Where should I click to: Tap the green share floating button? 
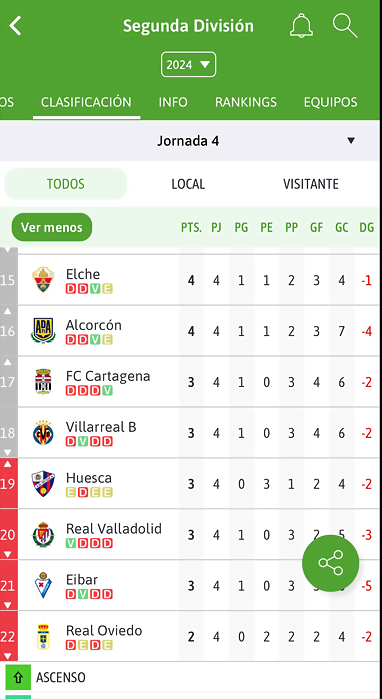(330, 563)
